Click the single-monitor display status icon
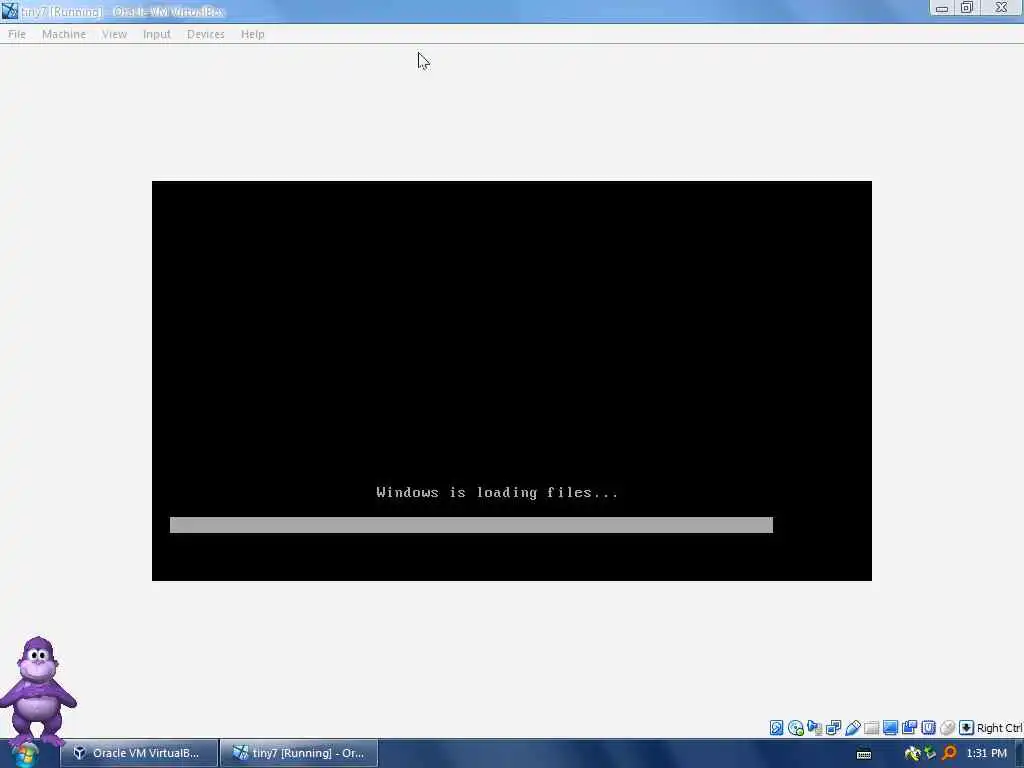 point(890,728)
